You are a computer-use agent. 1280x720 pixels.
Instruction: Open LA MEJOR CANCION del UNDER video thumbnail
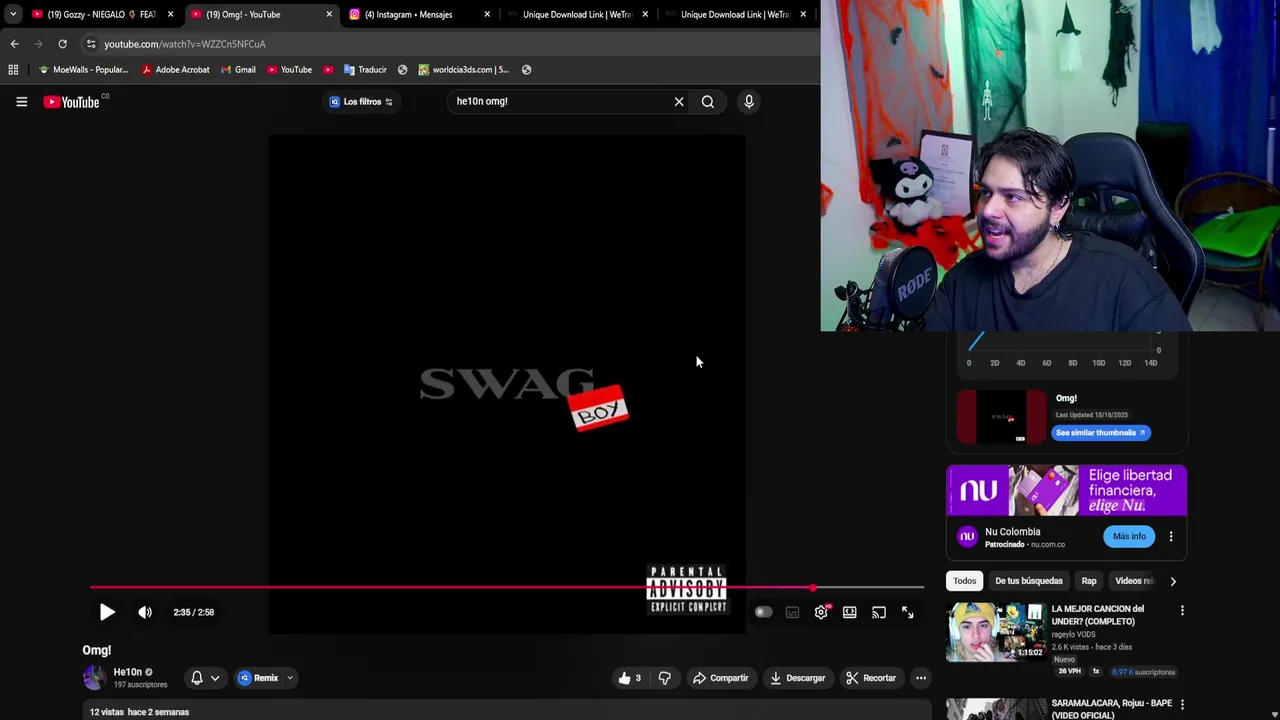(996, 632)
